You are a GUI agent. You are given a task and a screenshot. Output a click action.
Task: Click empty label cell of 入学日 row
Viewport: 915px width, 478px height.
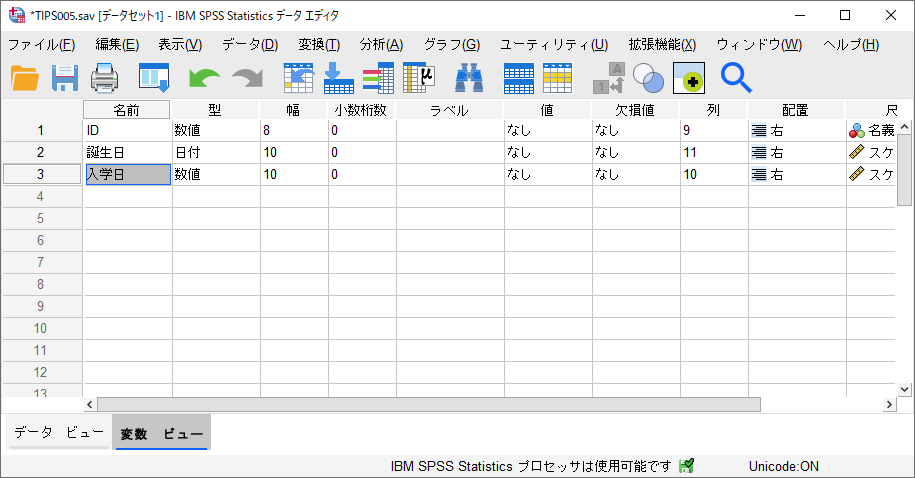click(450, 174)
